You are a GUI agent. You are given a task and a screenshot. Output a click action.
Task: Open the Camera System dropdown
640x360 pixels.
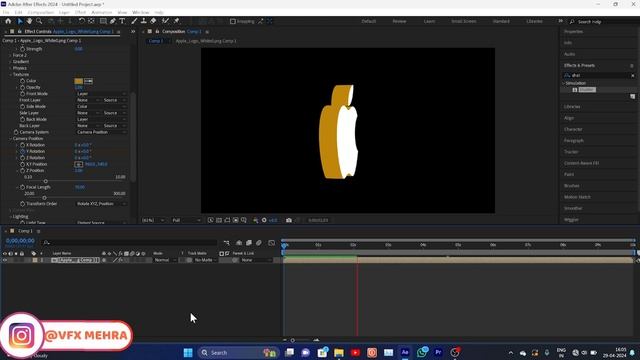pyautogui.click(x=101, y=132)
